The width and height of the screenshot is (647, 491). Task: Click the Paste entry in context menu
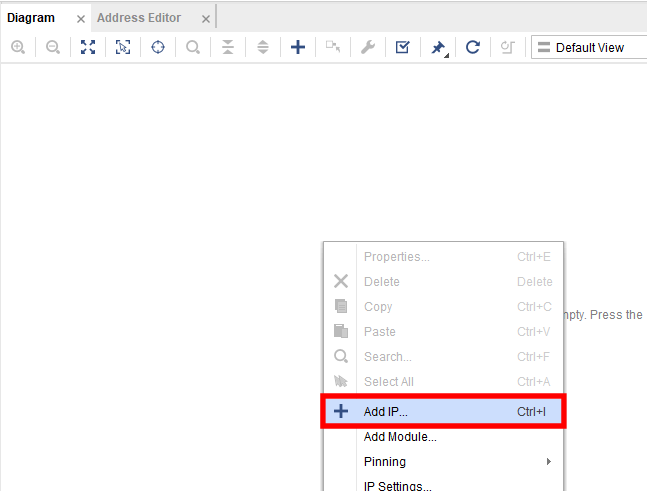tap(443, 331)
